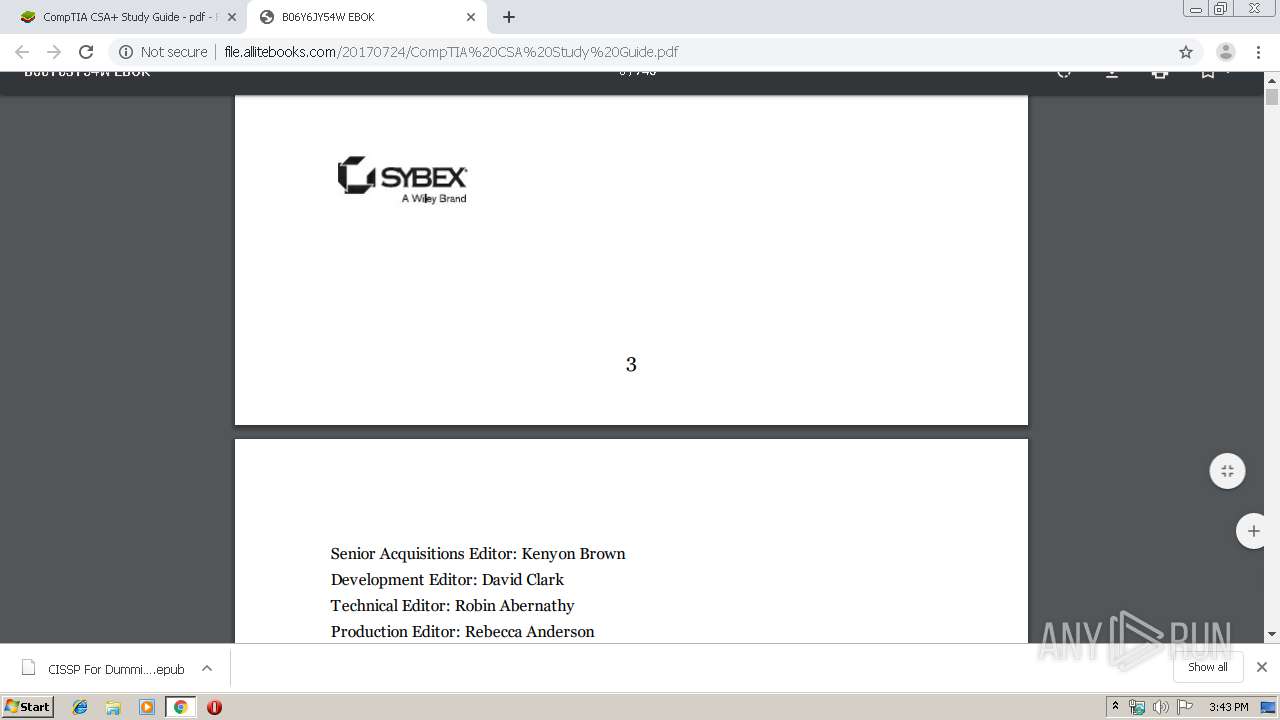Click the SYBEX logo image

point(402,179)
